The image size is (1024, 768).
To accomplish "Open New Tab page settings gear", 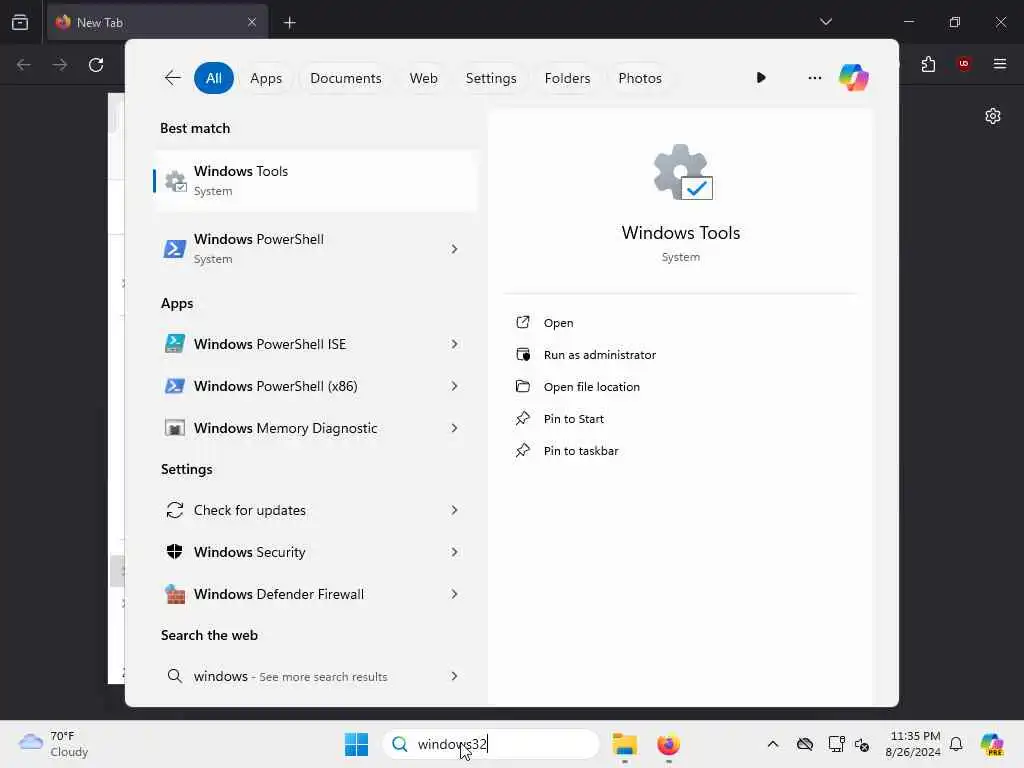I will 993,116.
